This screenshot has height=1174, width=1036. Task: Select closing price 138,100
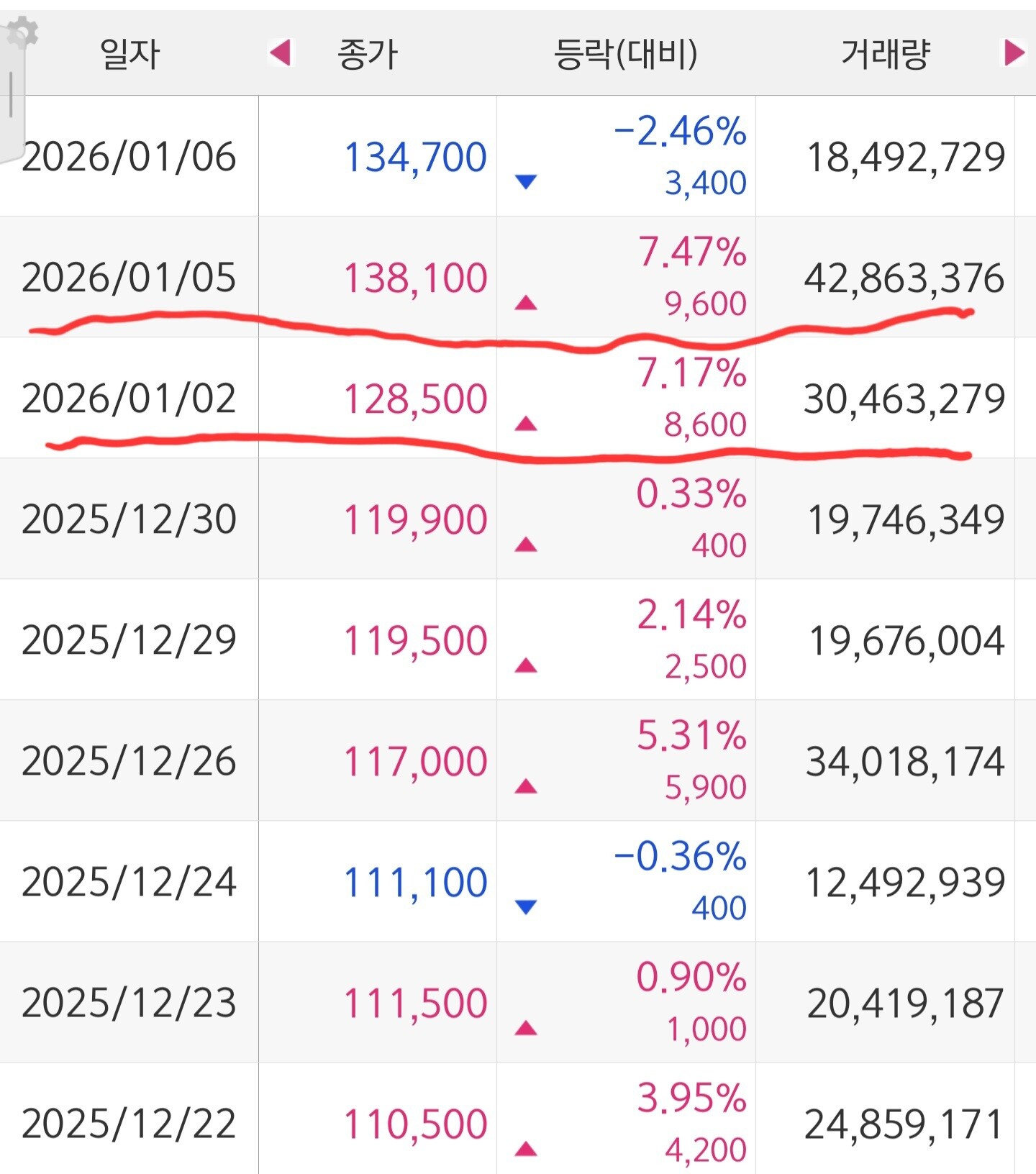pyautogui.click(x=415, y=278)
